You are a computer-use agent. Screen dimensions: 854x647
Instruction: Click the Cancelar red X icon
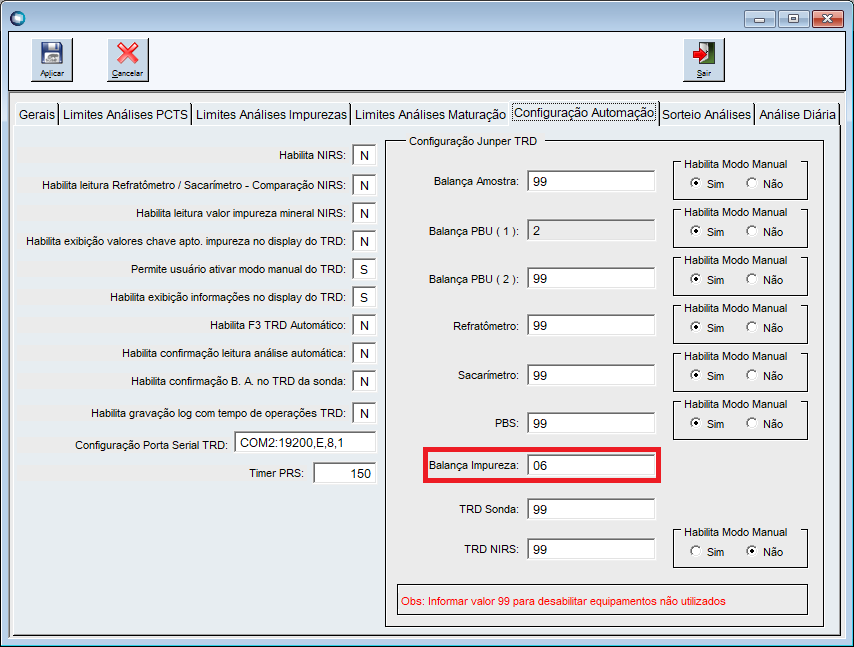127,59
